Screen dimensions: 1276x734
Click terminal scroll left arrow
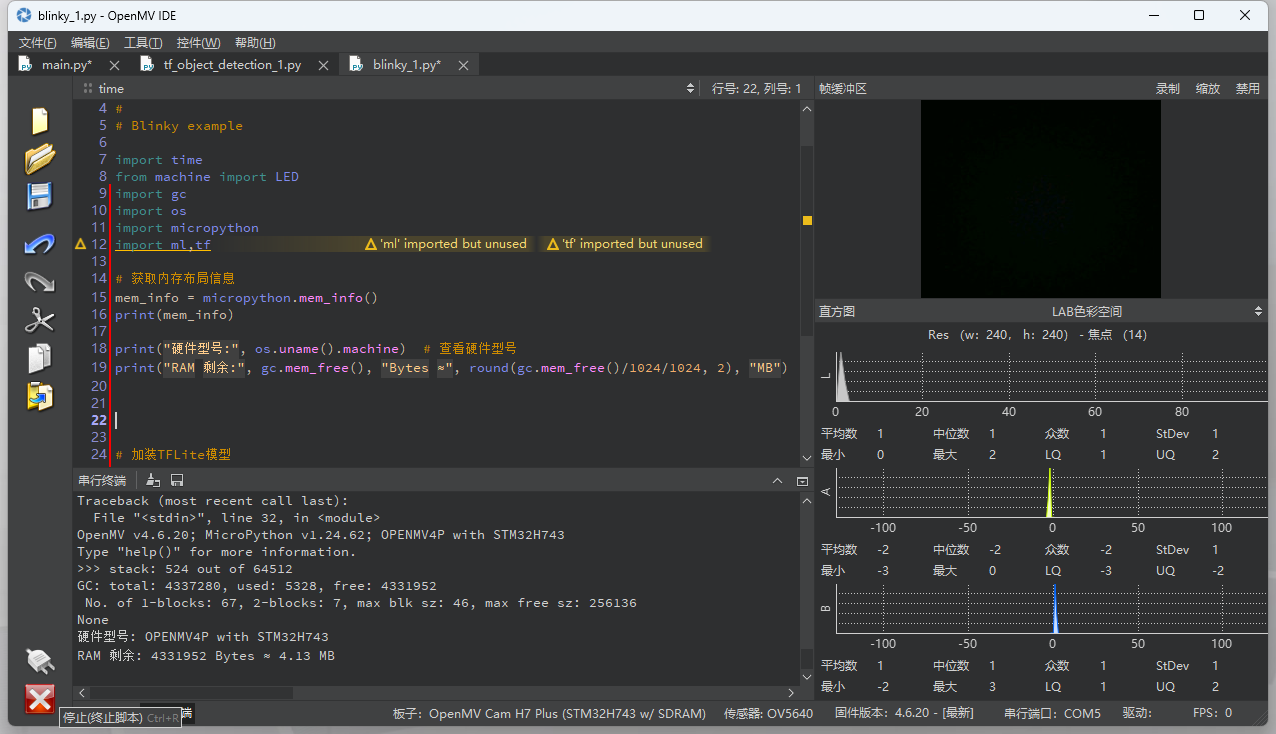coord(83,692)
